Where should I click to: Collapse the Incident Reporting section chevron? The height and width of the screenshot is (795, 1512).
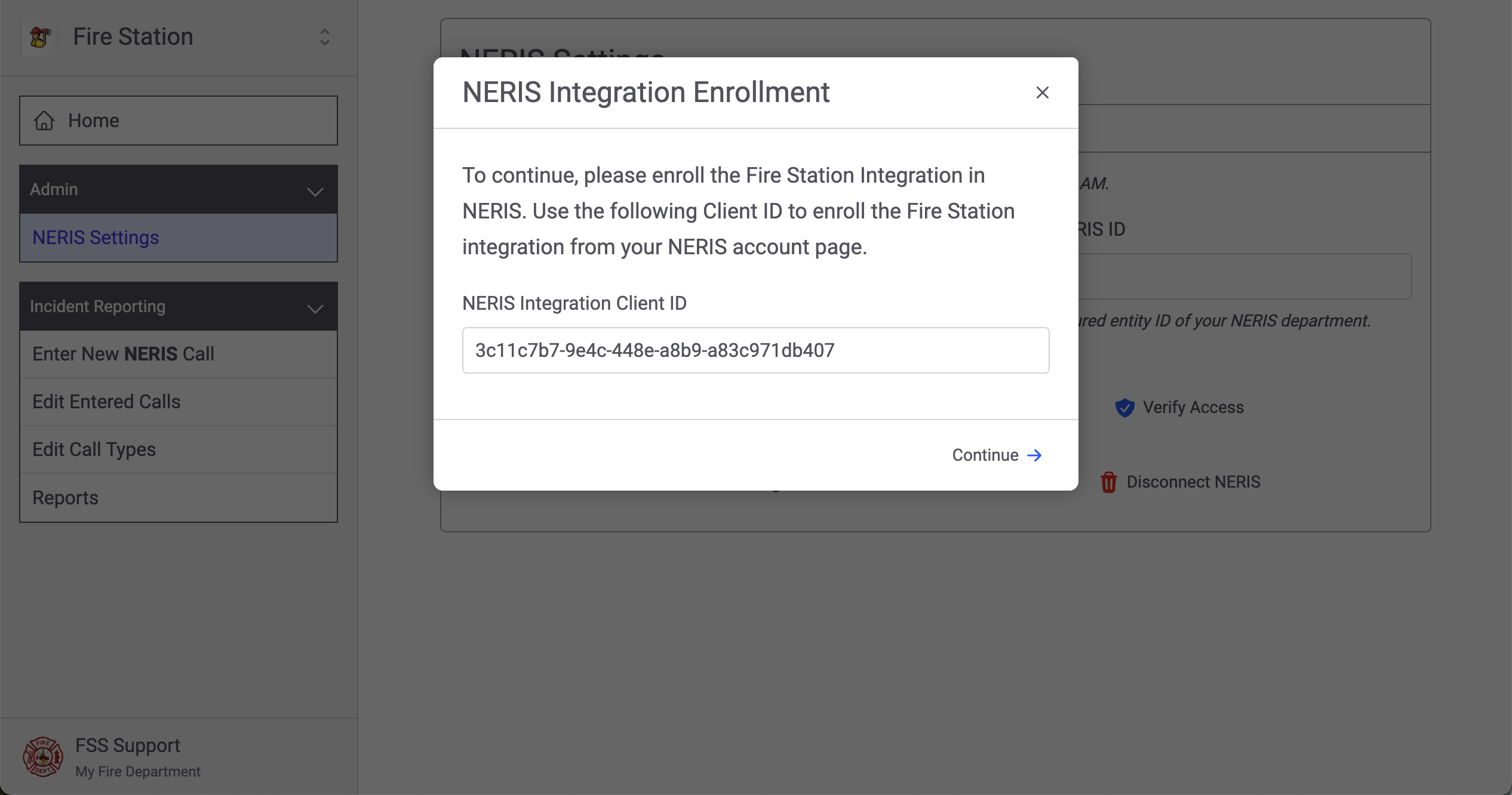click(x=315, y=308)
